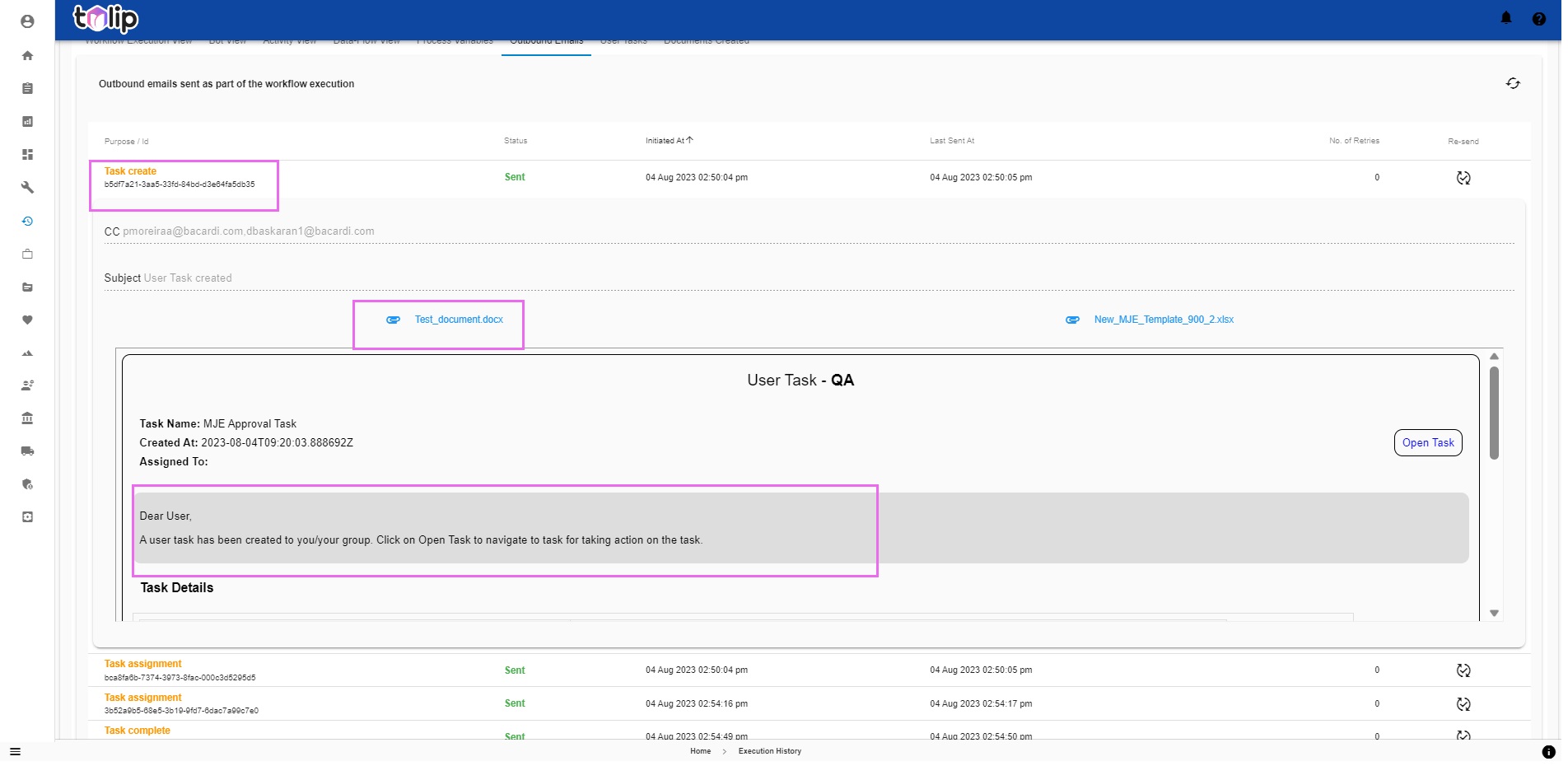Click the 04 Aug 2023 02:54:17 pm last-sent cell
The image size is (1568, 766).
[981, 704]
